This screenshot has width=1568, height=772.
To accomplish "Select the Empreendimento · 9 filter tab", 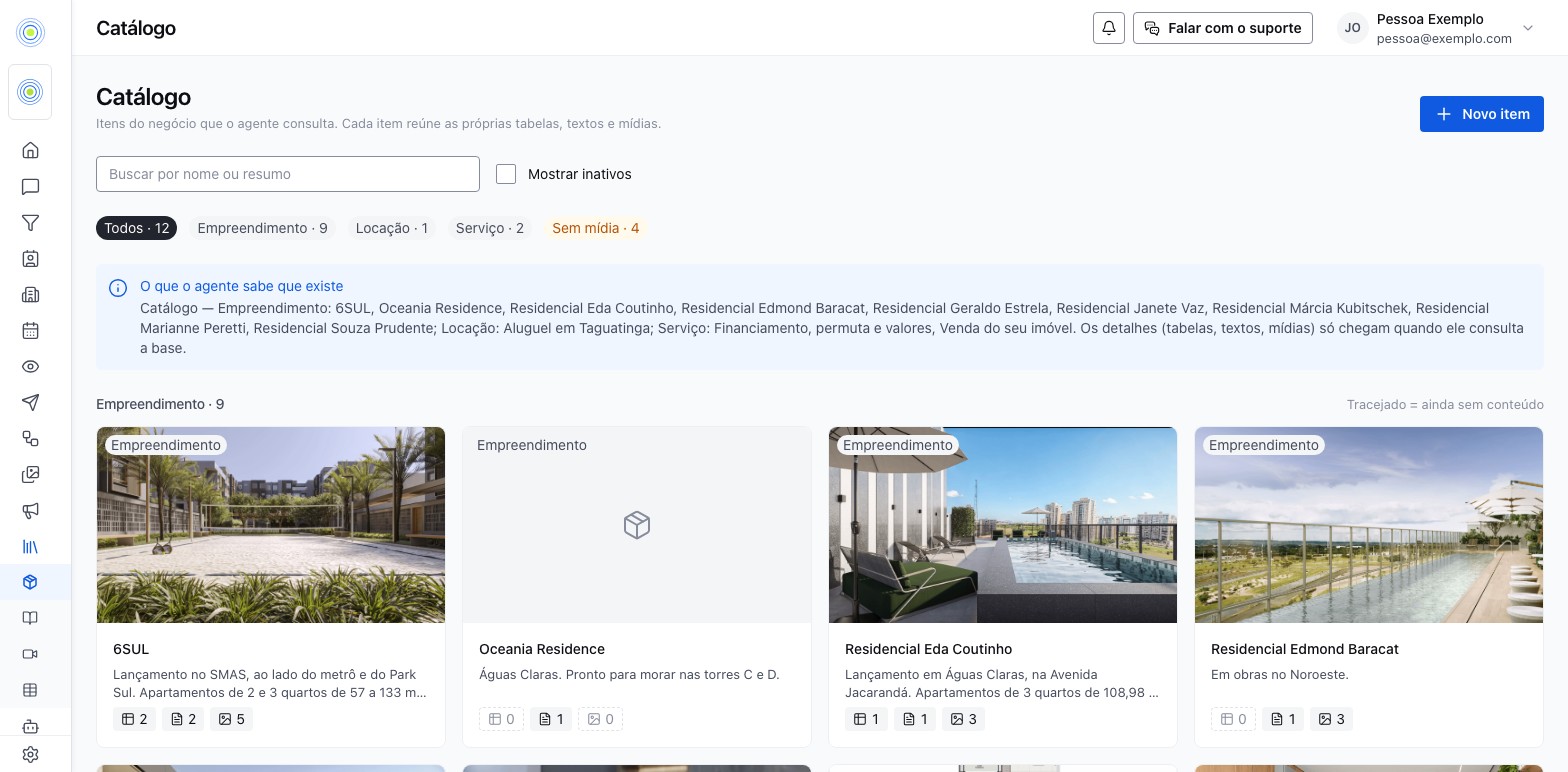I will (x=262, y=228).
